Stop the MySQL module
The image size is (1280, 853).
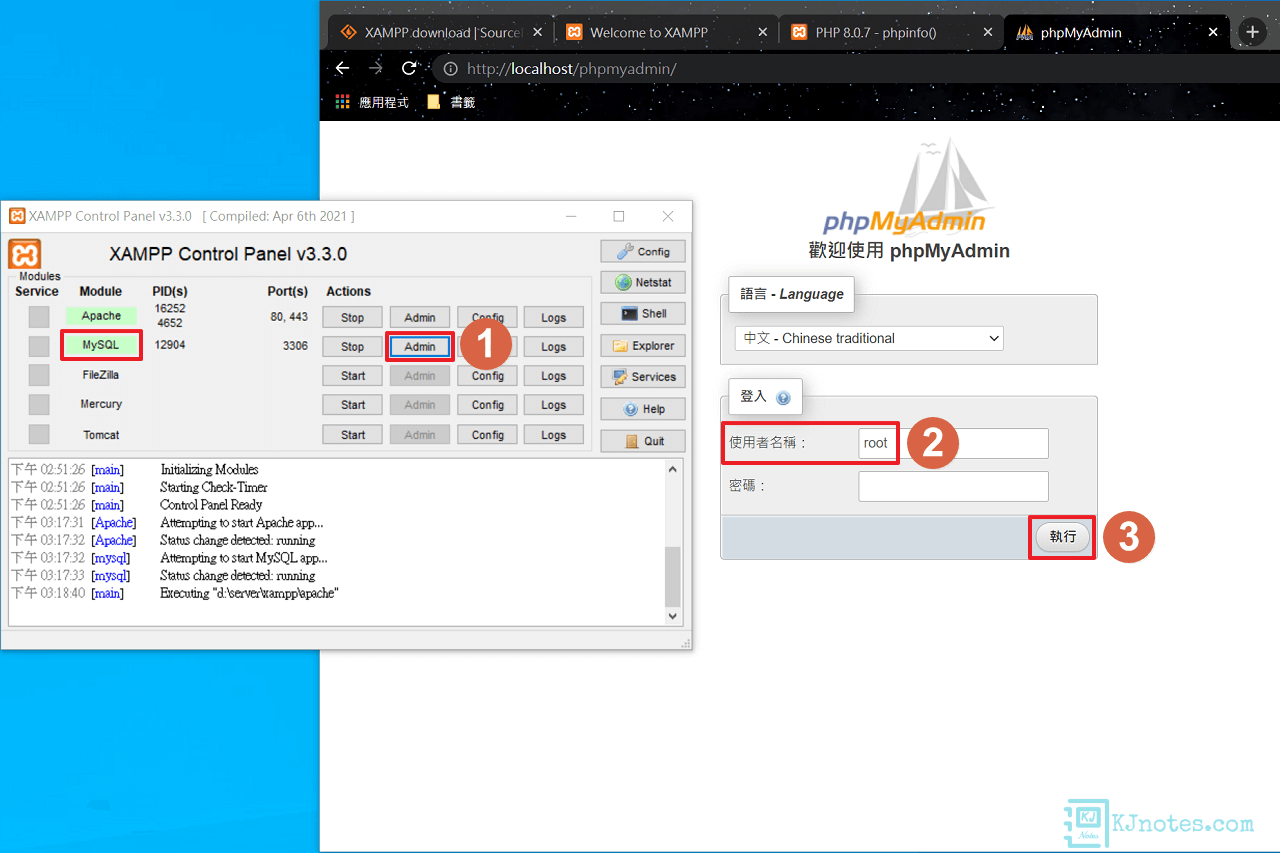[x=353, y=346]
